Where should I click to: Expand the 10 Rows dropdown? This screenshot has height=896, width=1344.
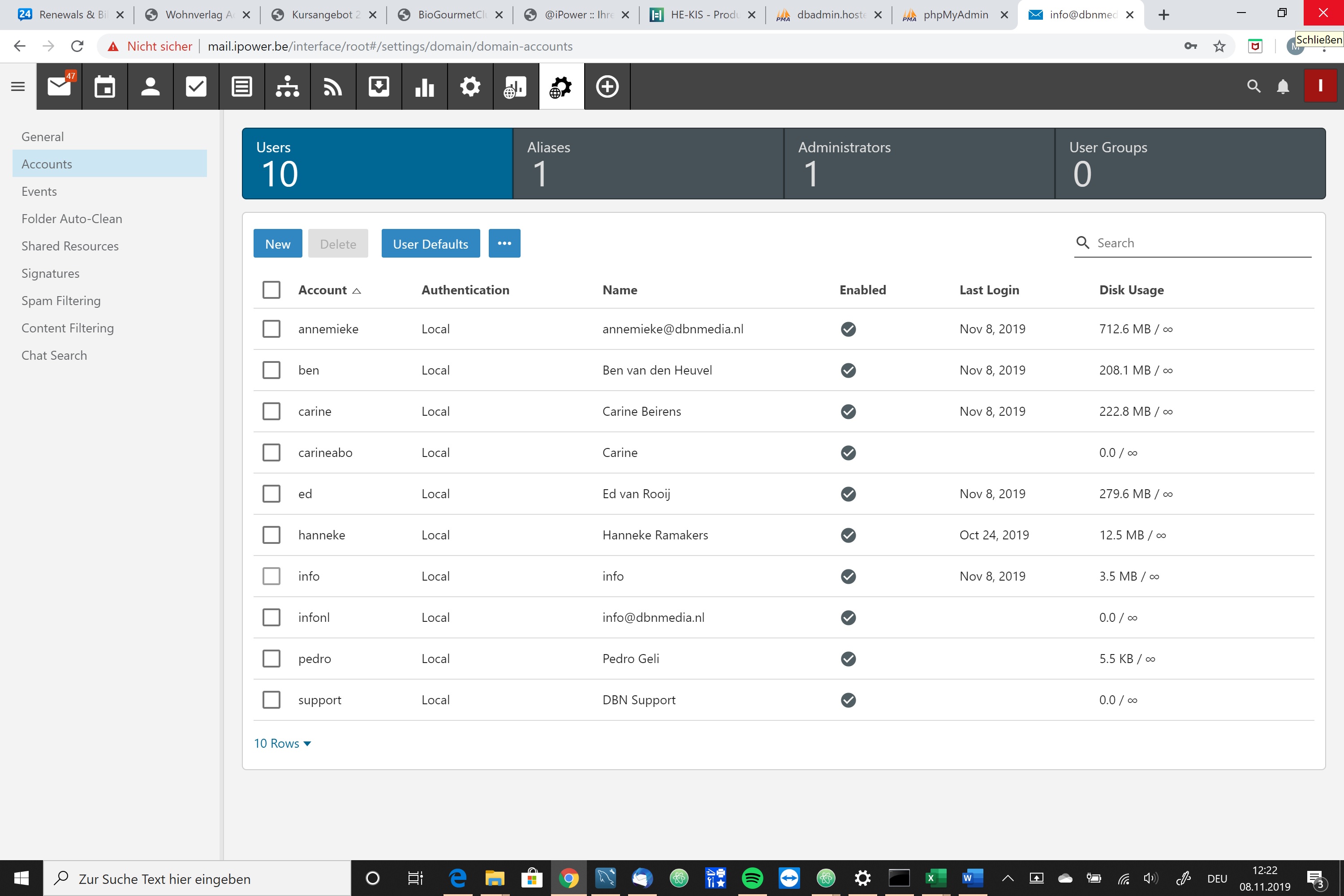(x=282, y=743)
